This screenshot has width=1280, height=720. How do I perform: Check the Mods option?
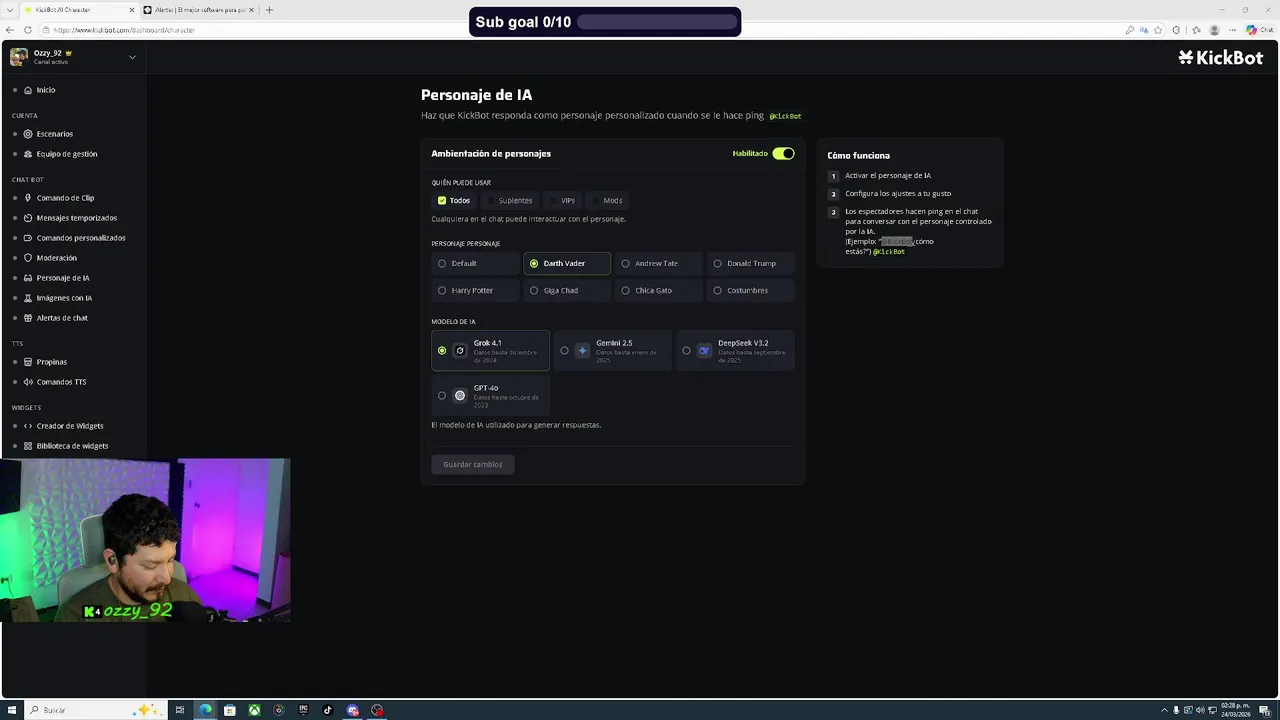click(x=607, y=201)
